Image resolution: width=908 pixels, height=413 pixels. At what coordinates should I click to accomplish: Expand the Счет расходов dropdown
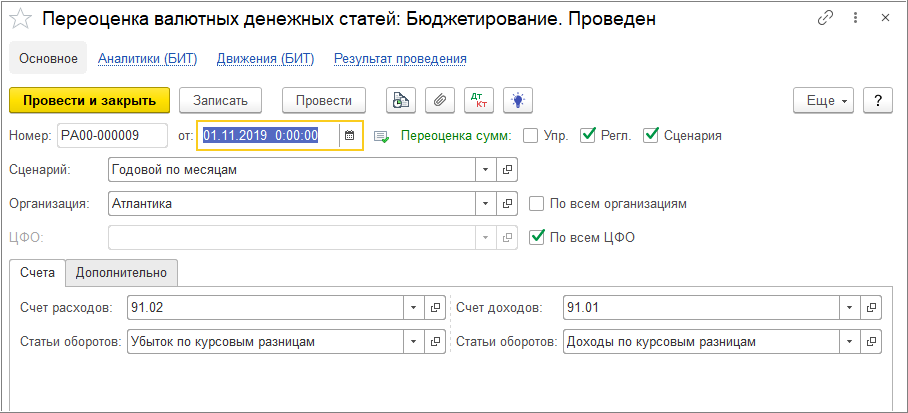coord(413,308)
